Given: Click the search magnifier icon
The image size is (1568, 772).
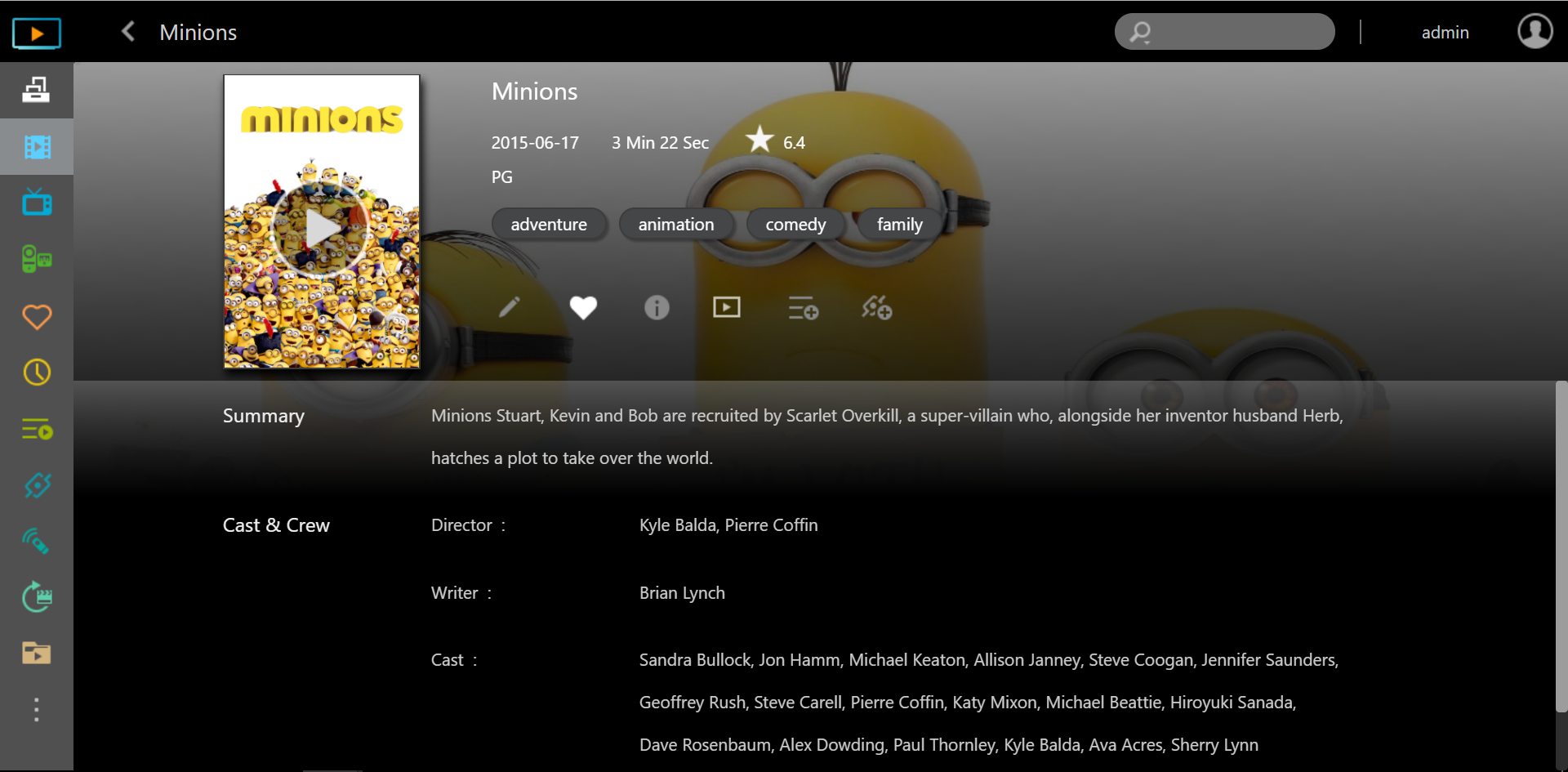Looking at the screenshot, I should (x=1140, y=33).
